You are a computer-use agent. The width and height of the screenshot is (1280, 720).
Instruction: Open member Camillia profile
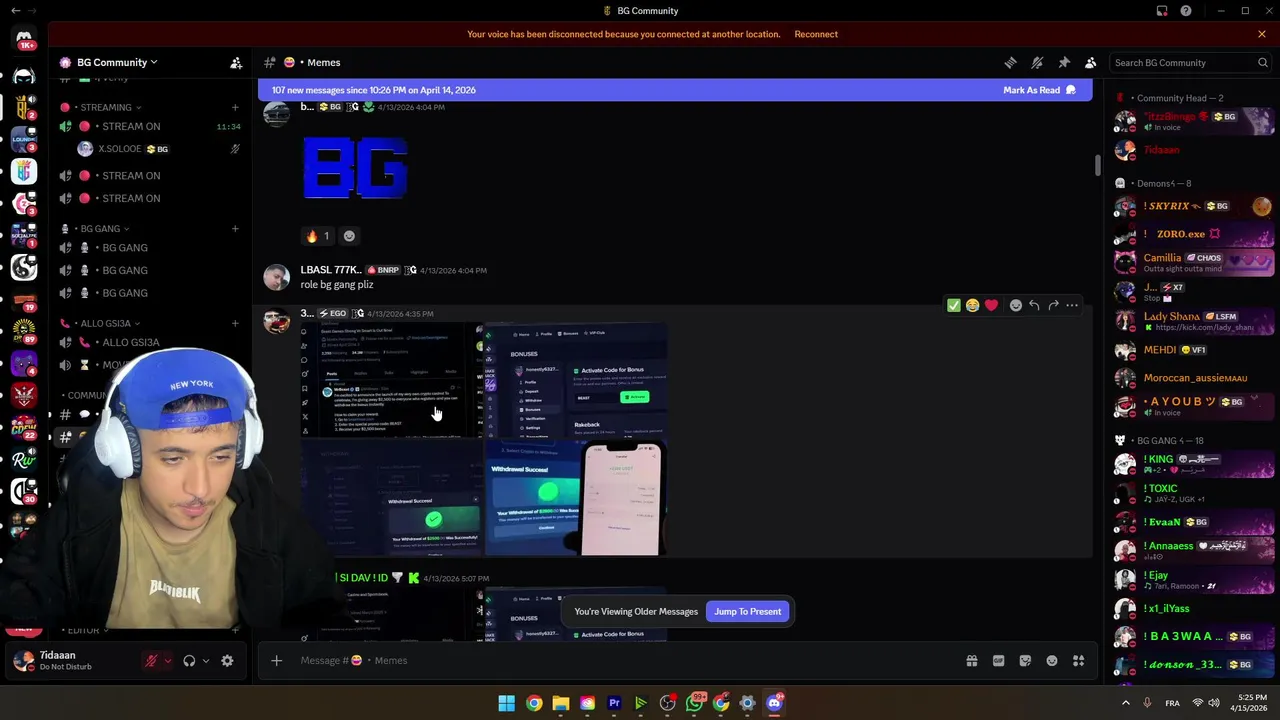click(1193, 262)
